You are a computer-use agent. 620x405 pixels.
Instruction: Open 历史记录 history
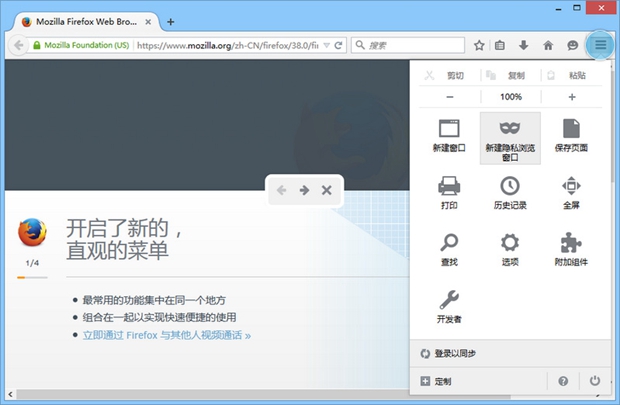coord(510,193)
